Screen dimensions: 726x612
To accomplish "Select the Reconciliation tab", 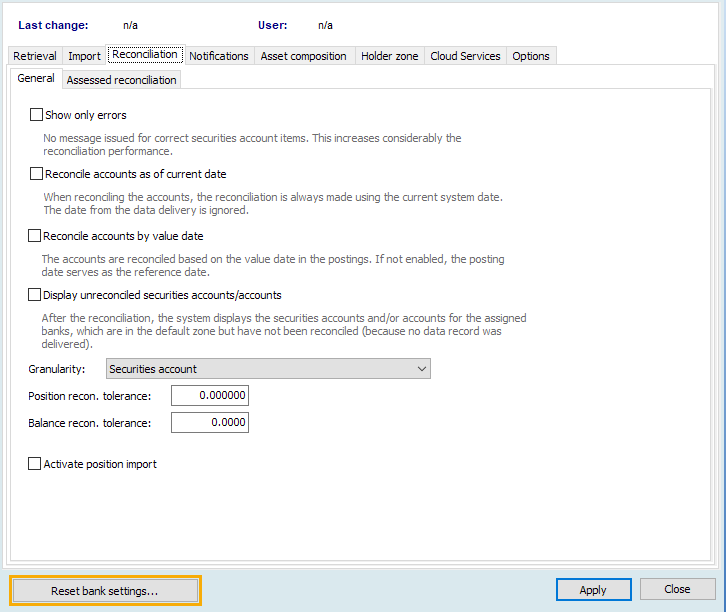I will pyautogui.click(x=145, y=55).
